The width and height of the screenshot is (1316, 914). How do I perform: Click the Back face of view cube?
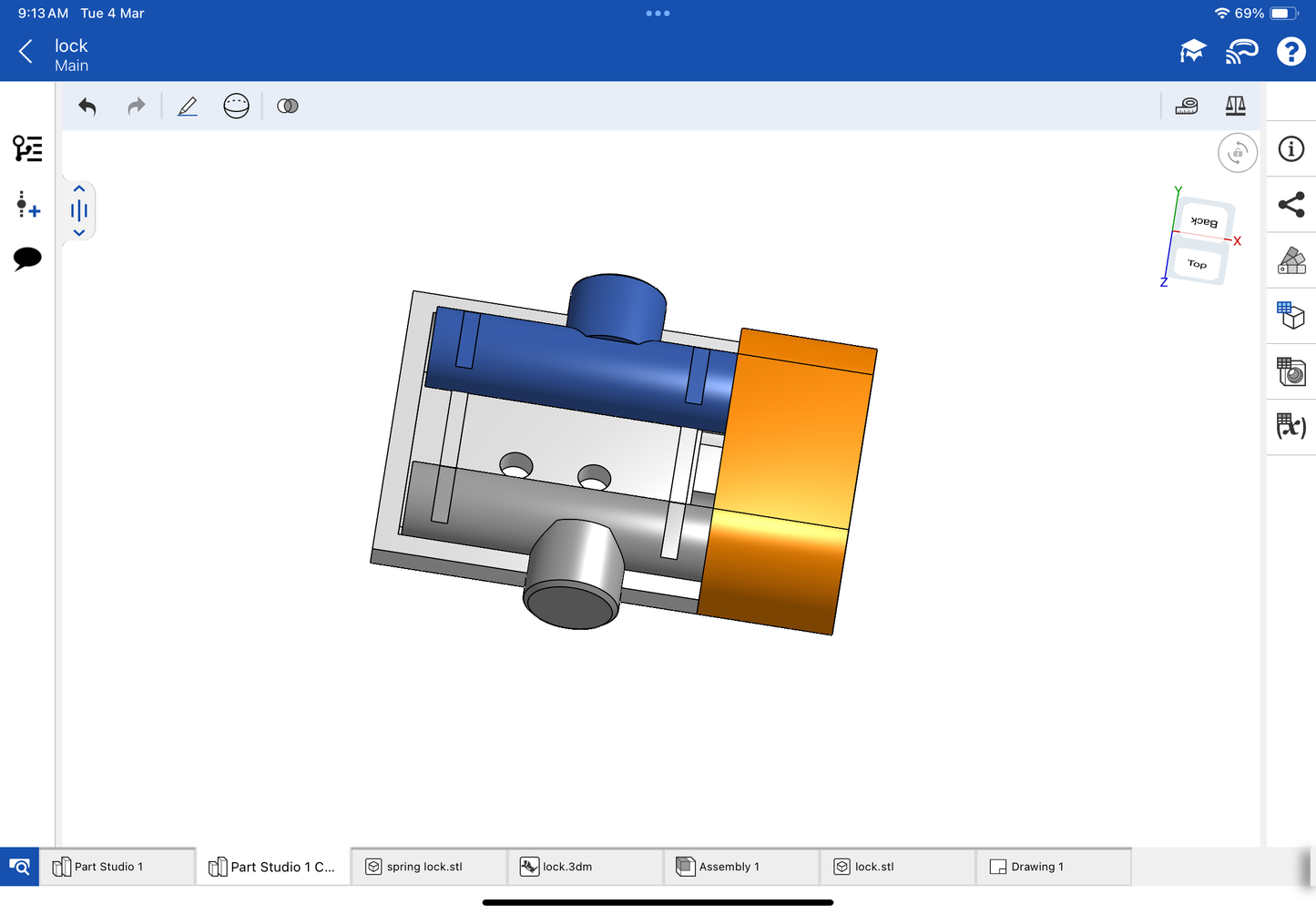1204,221
